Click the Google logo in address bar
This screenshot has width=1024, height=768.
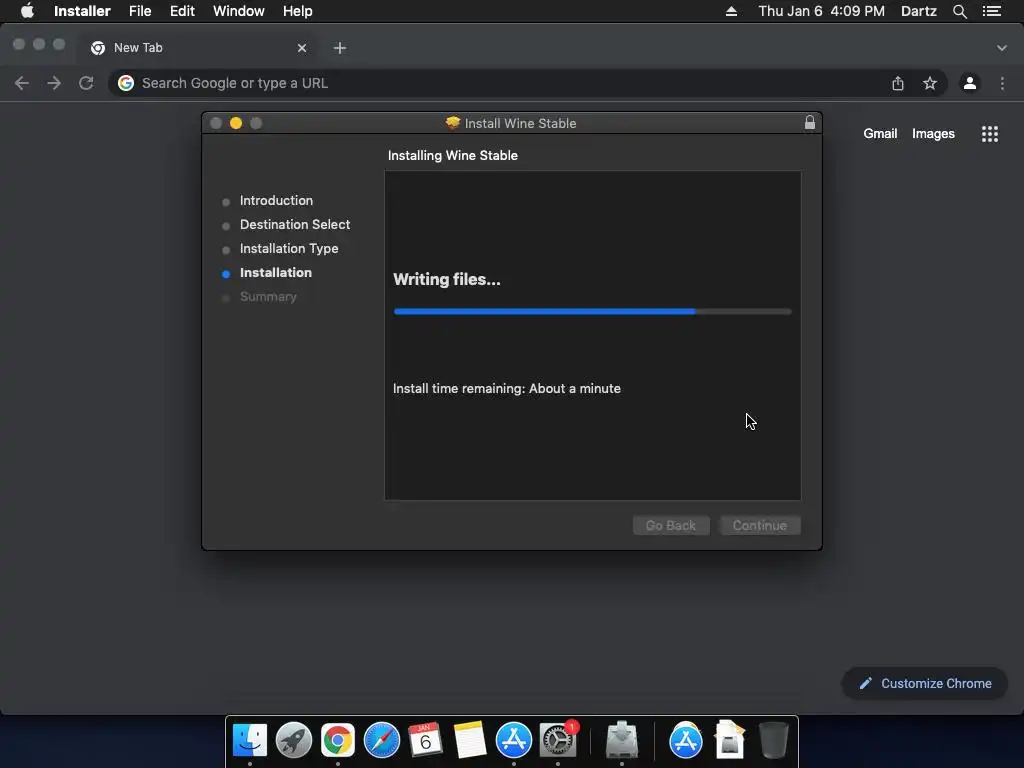coord(126,83)
